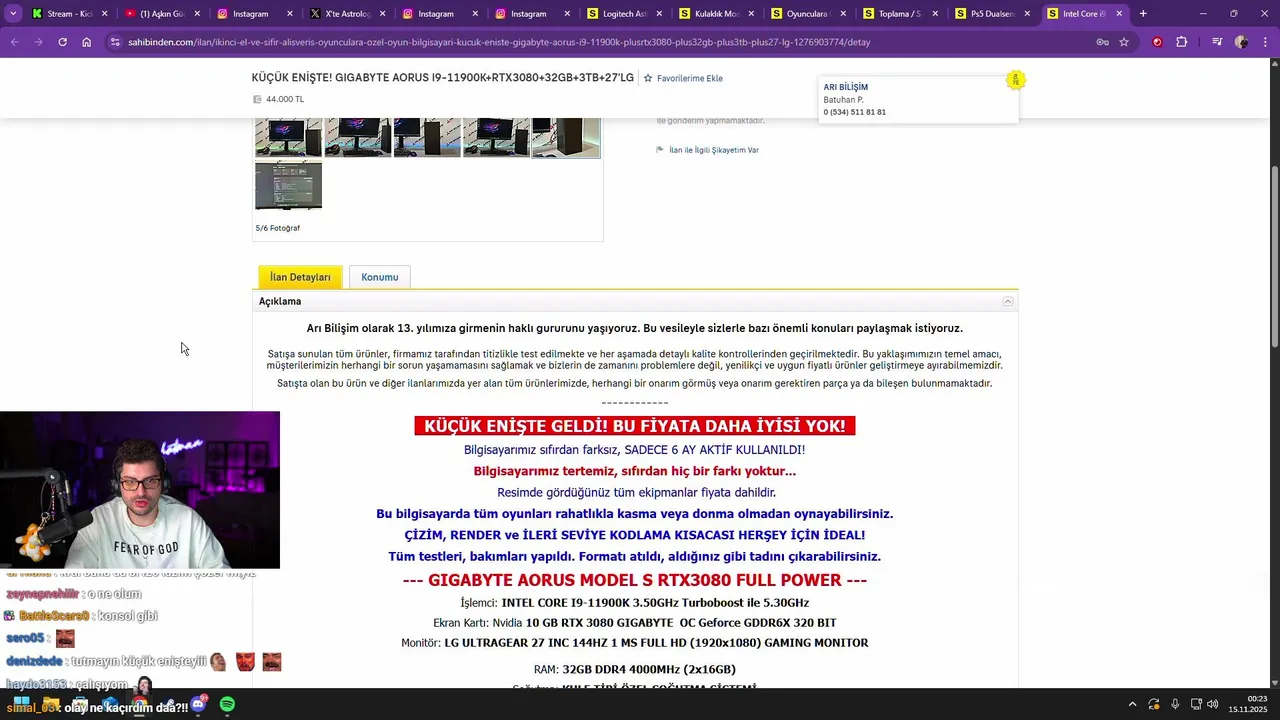Open the media control toolbar icon

coord(1217,42)
